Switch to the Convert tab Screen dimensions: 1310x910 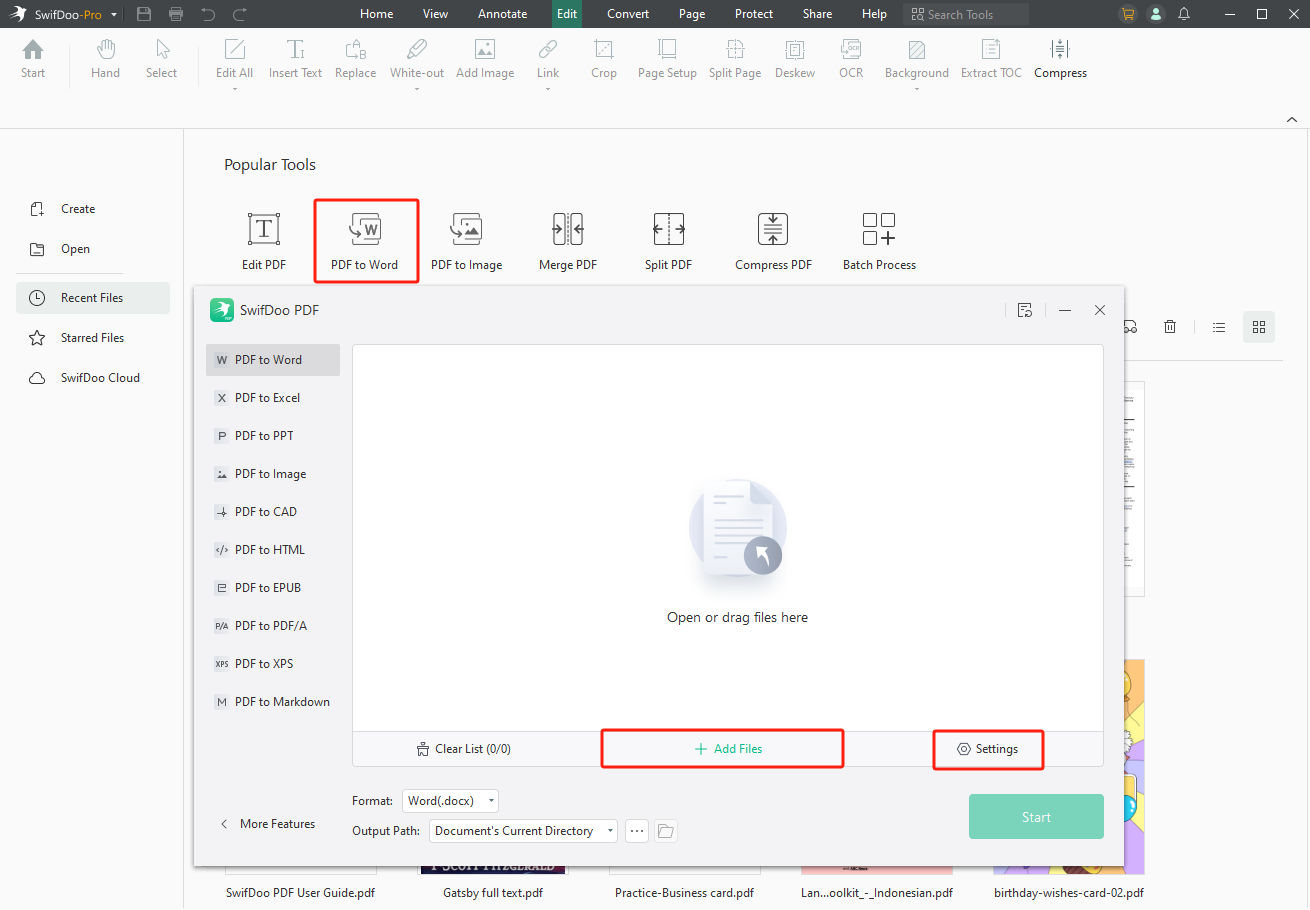tap(628, 14)
